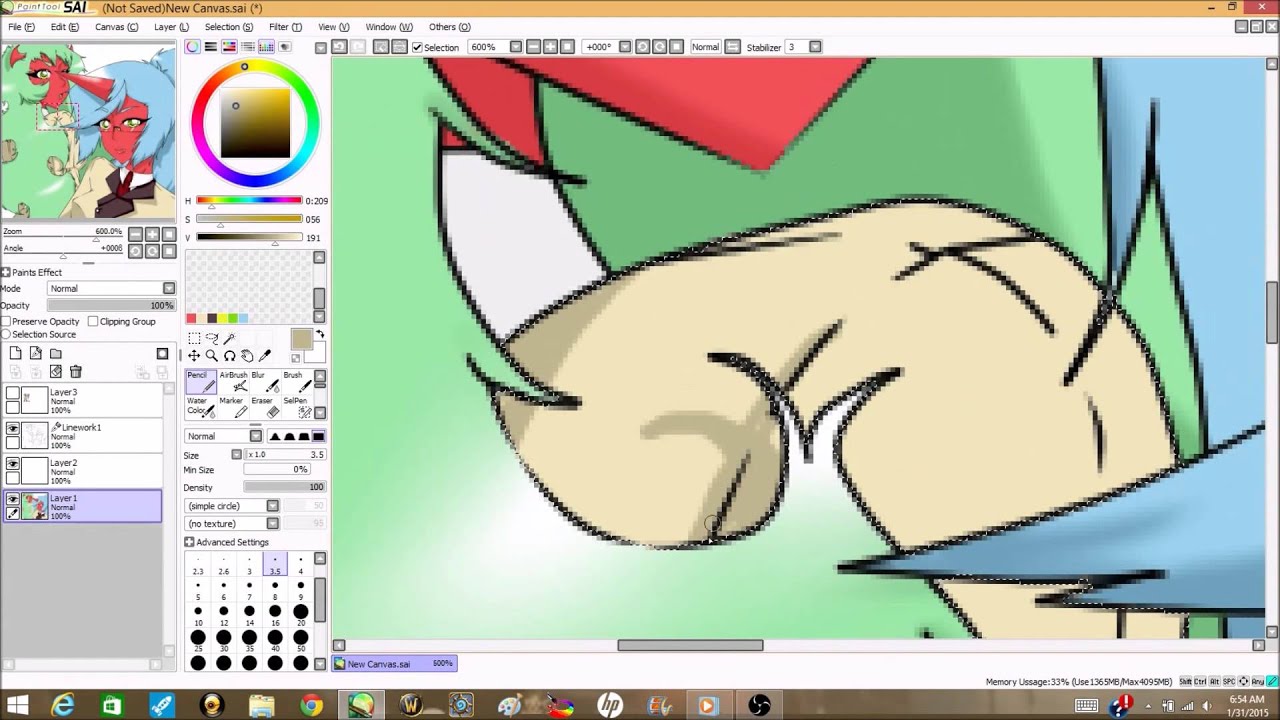Create a new normal layer
This screenshot has height=720, width=1280.
coord(15,353)
